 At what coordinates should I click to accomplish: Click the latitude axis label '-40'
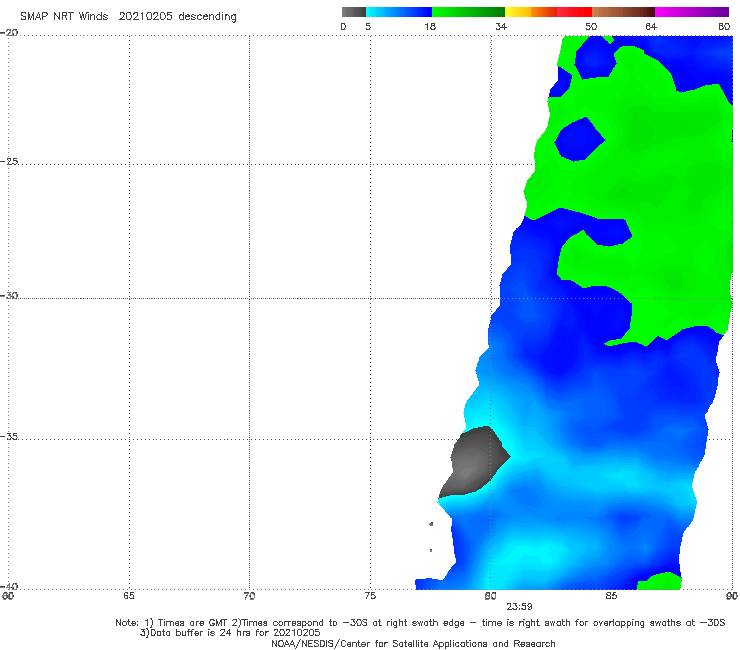(9, 586)
